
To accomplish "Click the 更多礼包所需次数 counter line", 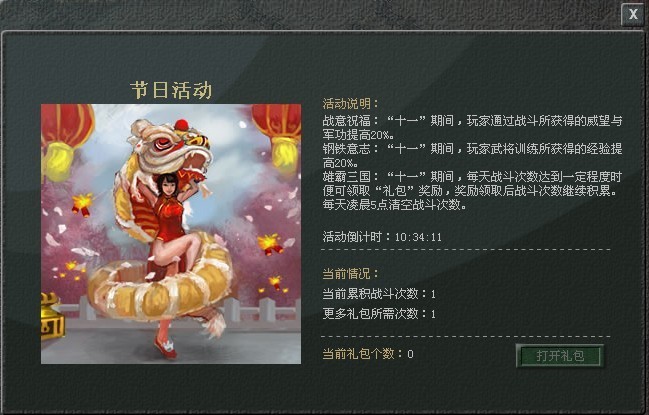I will (379, 314).
